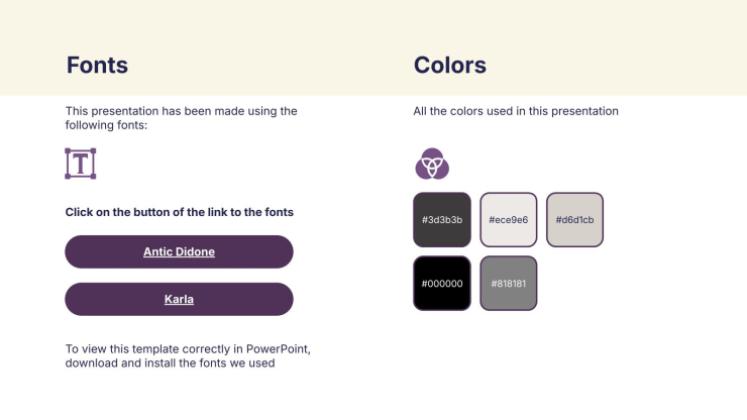
Task: Pick the #818181 medium gray swatch
Action: coord(508,283)
